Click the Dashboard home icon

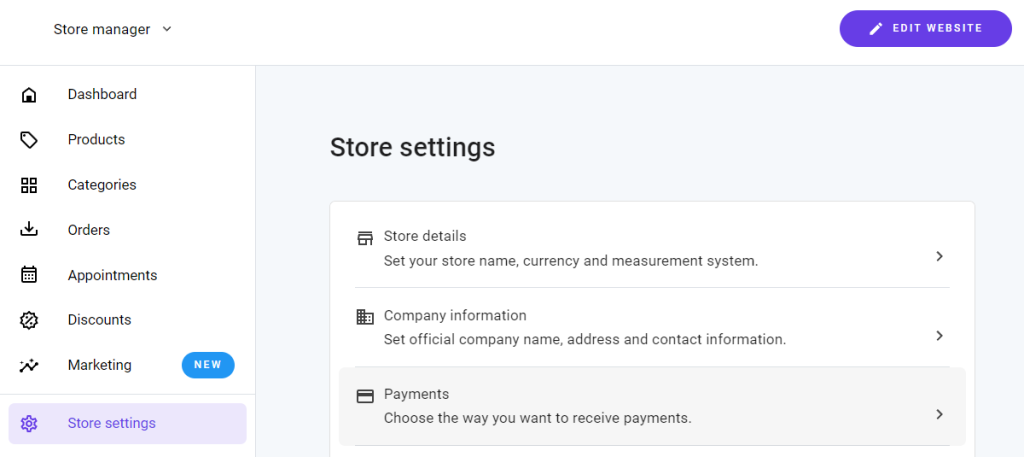(x=29, y=95)
